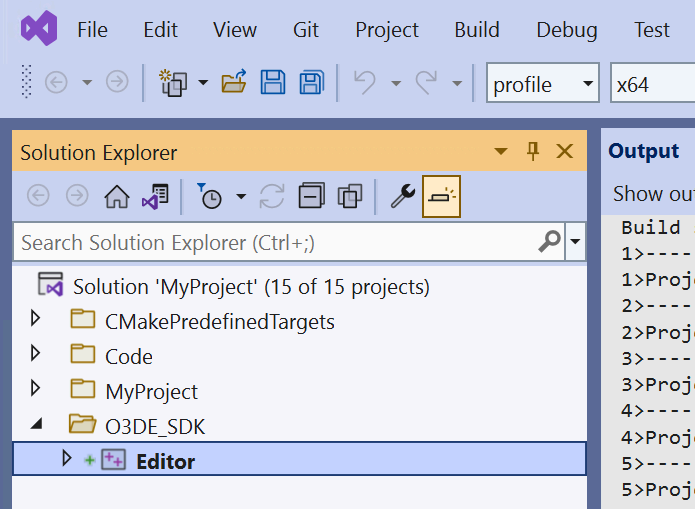Open Properties wrench icon

[402, 197]
